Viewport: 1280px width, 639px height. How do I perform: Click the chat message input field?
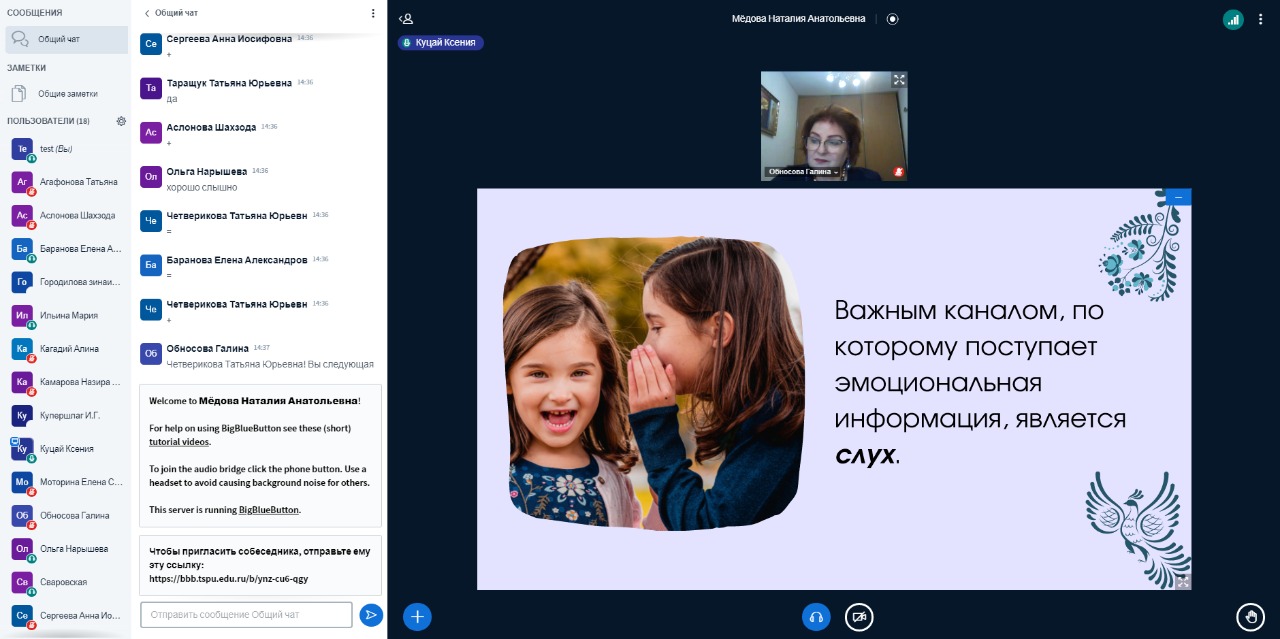246,614
